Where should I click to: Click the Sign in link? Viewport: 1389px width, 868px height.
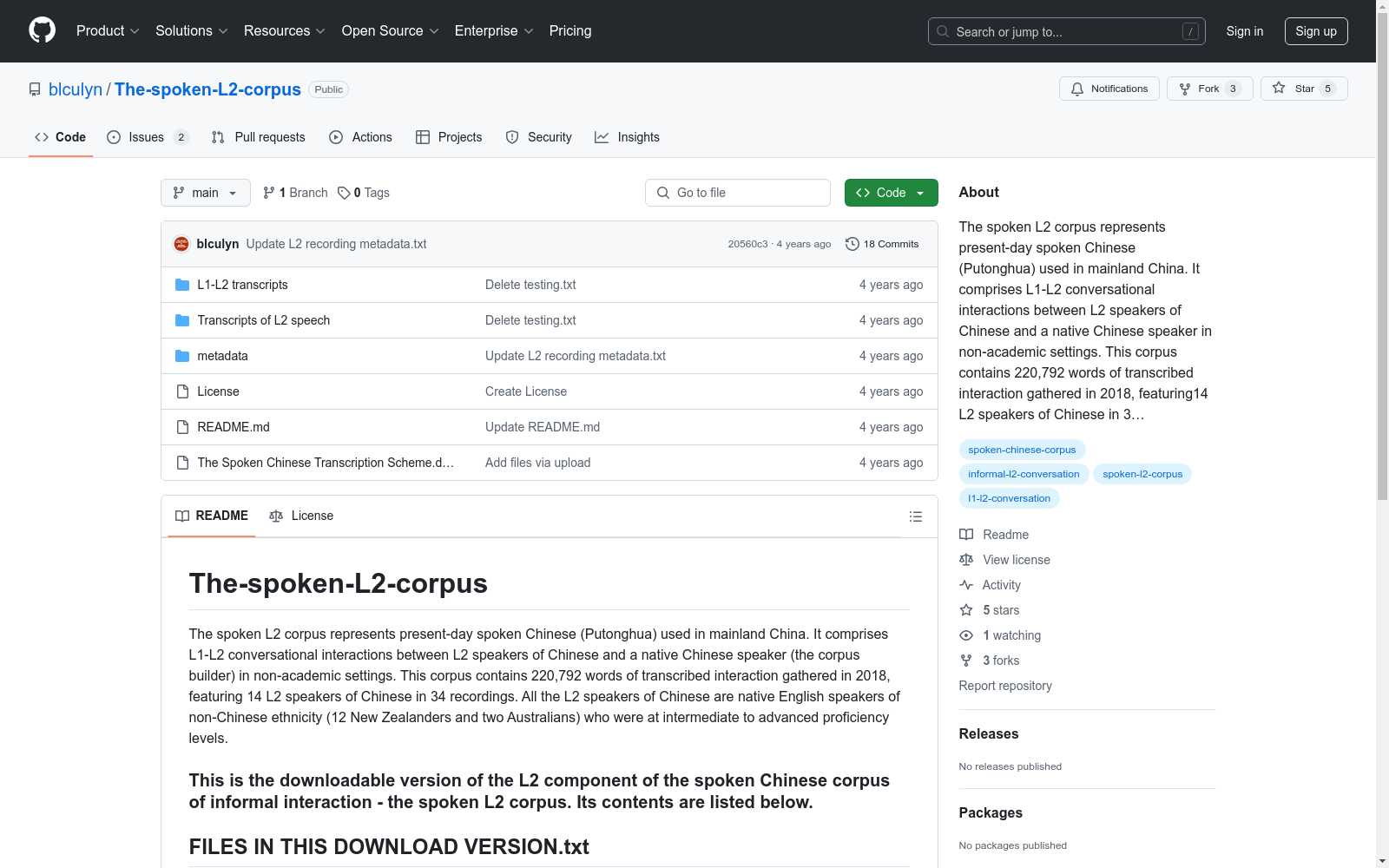click(x=1245, y=31)
